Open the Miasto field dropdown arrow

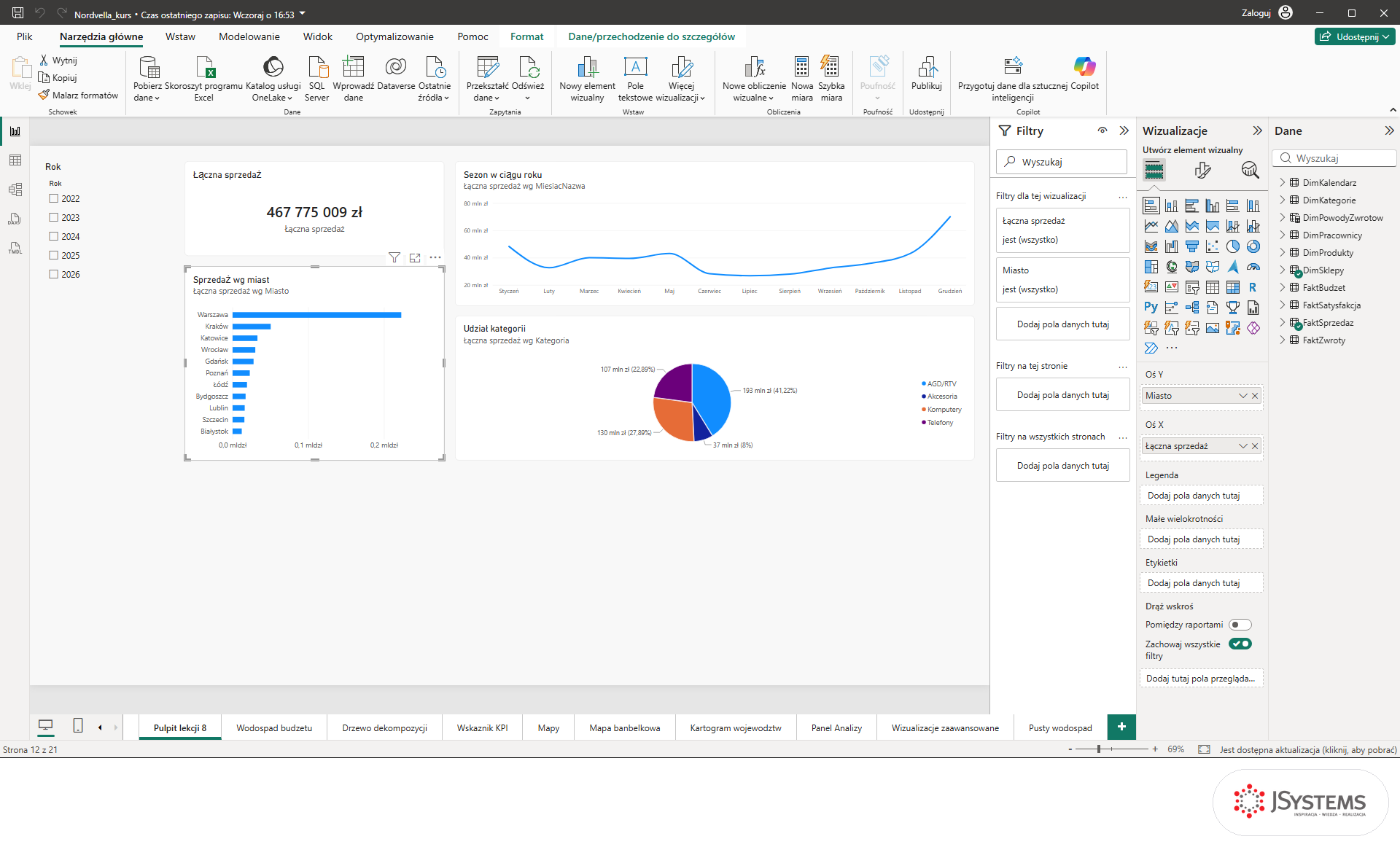(x=1242, y=396)
